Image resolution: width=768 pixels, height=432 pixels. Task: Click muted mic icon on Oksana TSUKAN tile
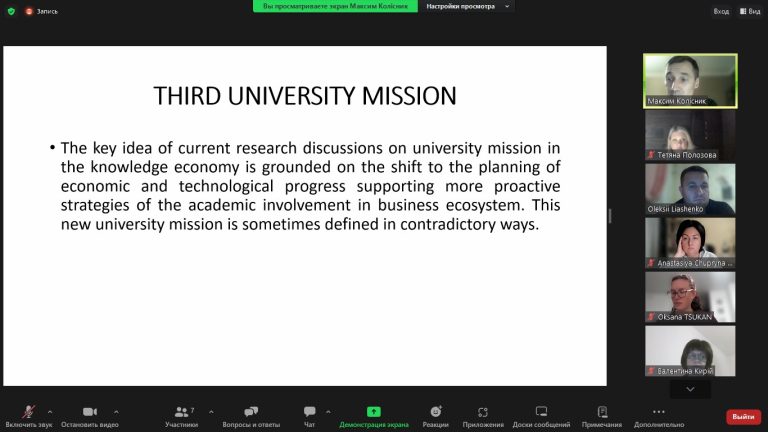click(651, 317)
